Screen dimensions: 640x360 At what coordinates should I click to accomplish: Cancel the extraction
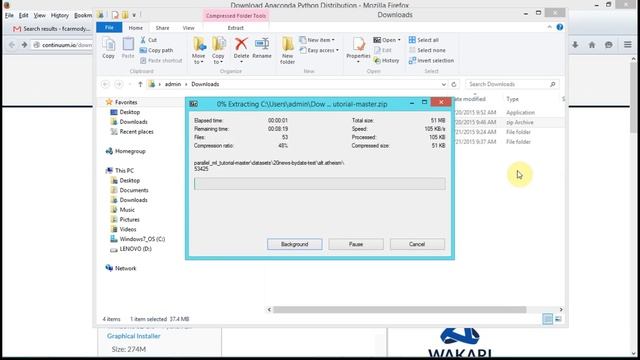(417, 244)
